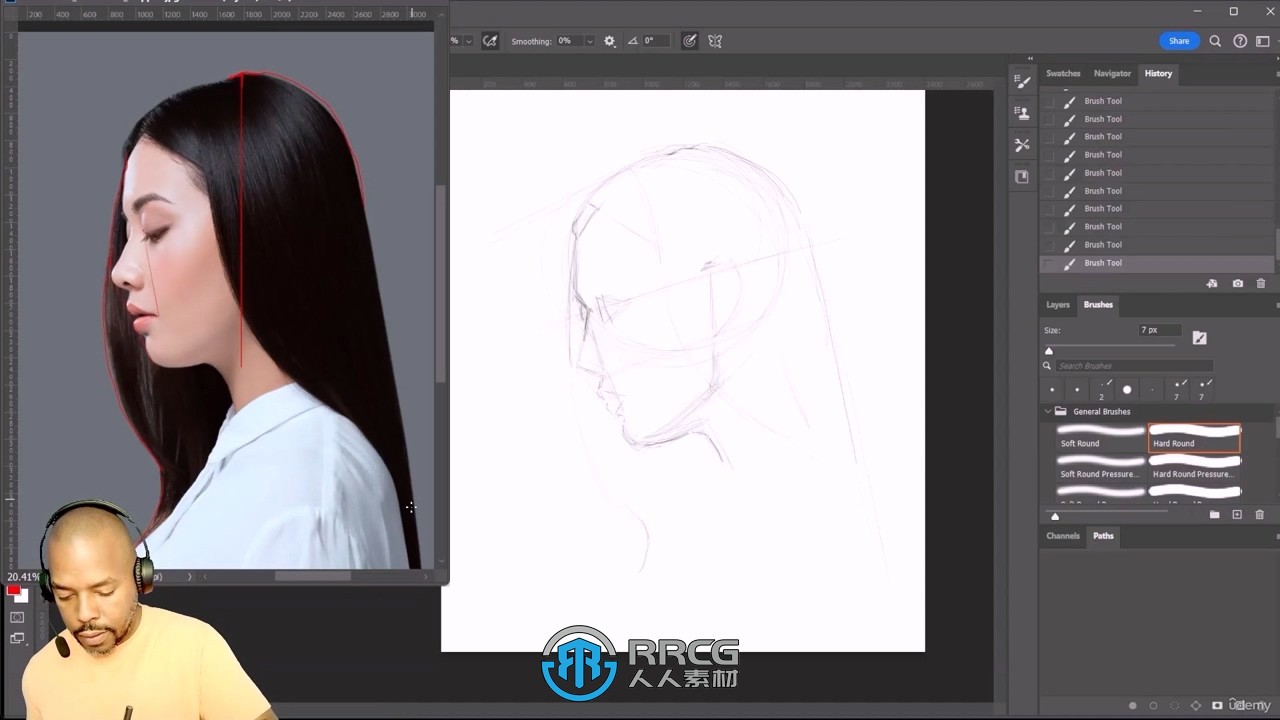Select the Paths tab
The image size is (1280, 720).
1103,536
